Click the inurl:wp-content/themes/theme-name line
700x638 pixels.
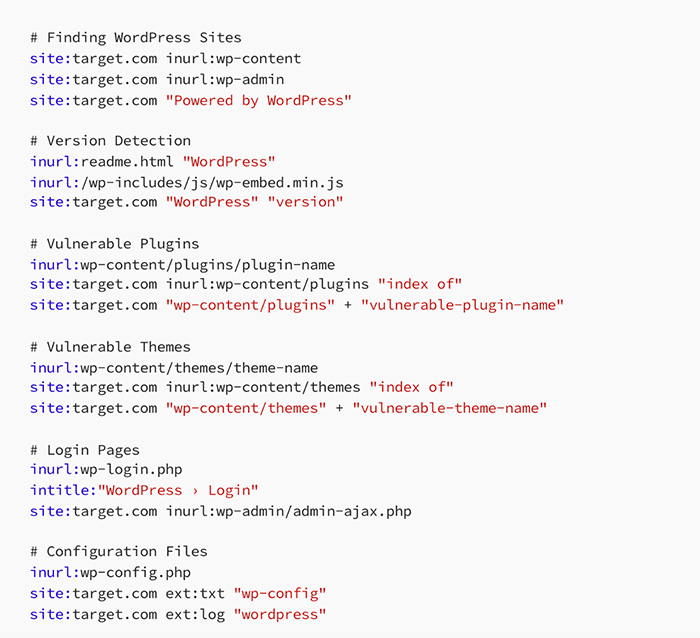tap(173, 368)
